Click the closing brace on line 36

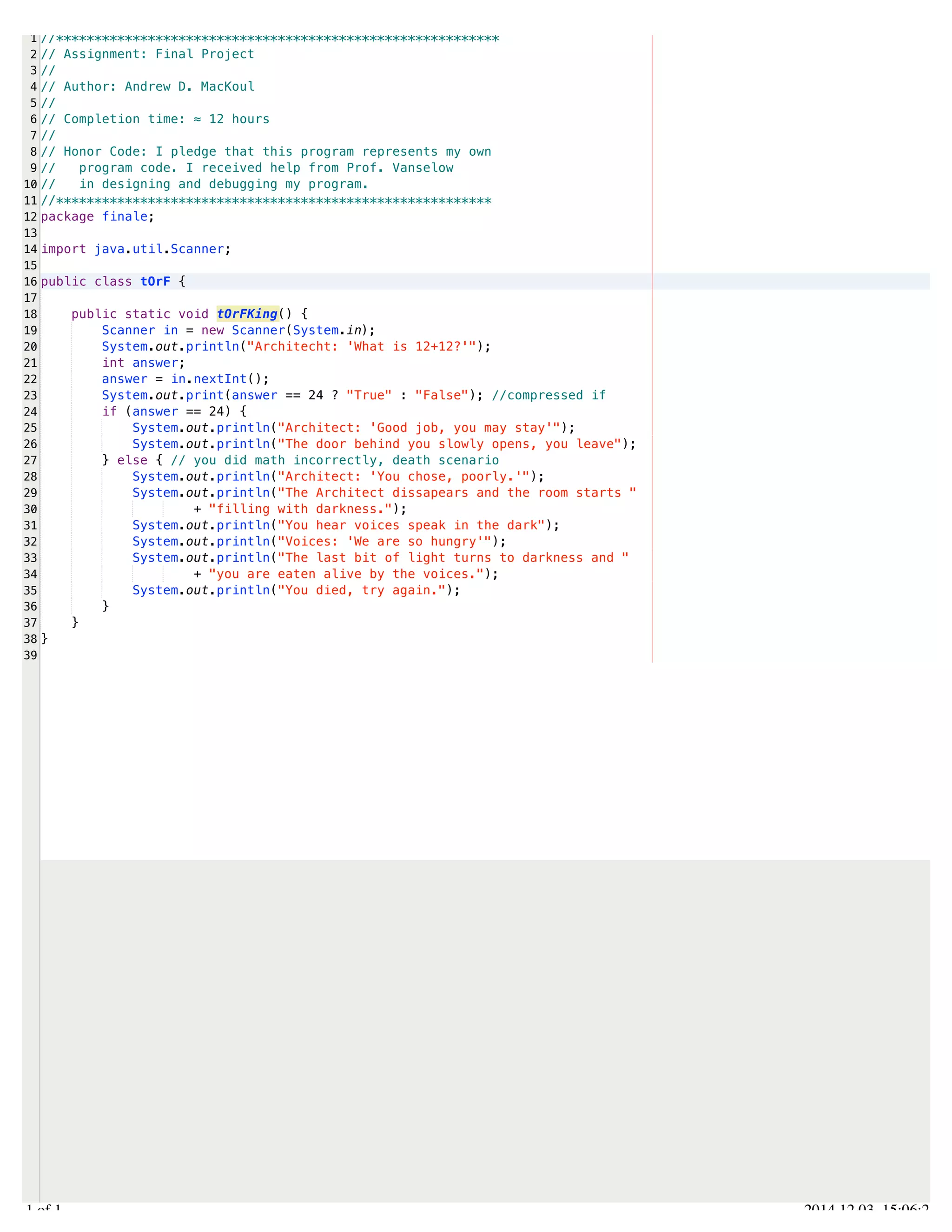click(x=106, y=606)
